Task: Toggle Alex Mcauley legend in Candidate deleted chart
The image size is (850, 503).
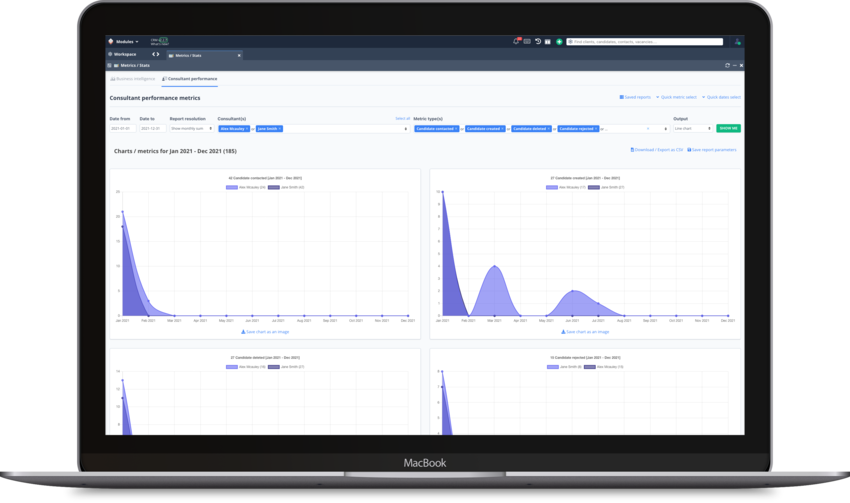Action: (246, 367)
